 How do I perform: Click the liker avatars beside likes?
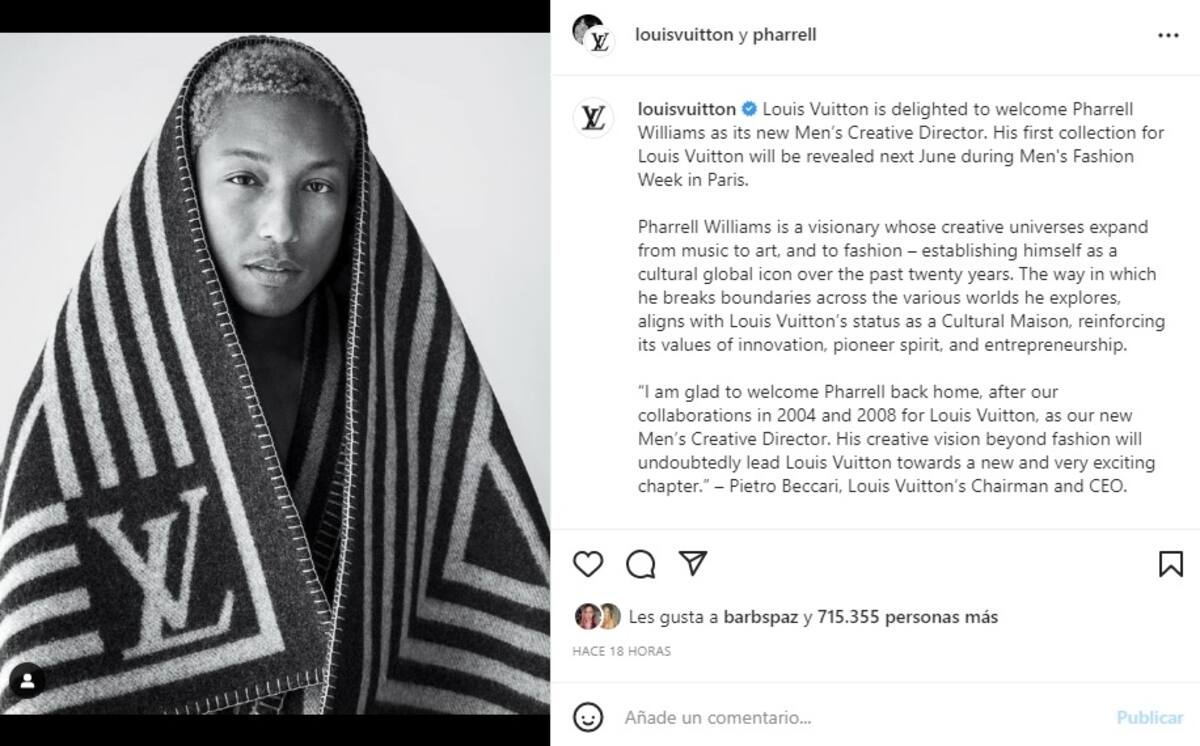point(597,617)
